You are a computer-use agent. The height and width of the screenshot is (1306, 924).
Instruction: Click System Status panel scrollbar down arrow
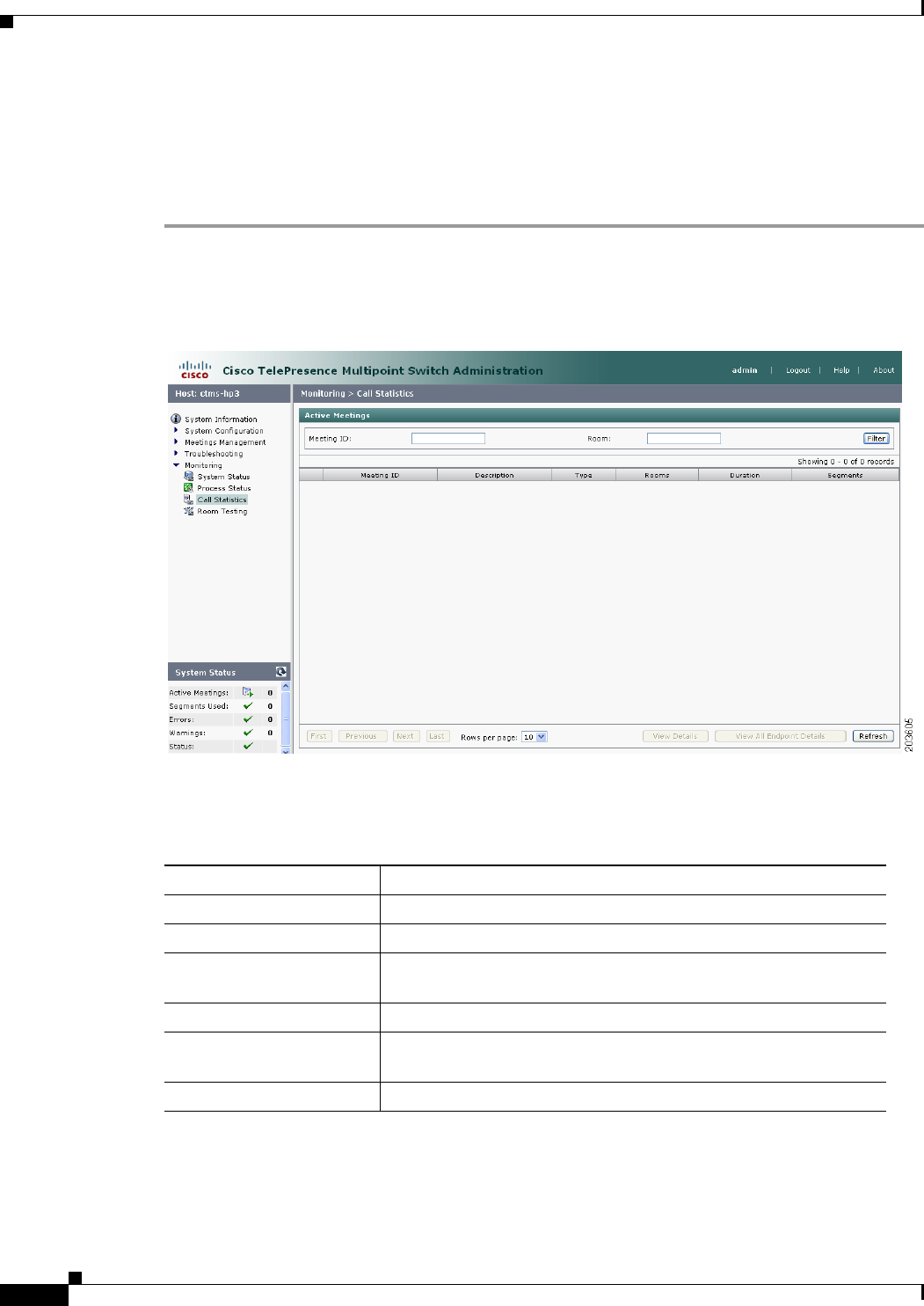click(x=285, y=750)
